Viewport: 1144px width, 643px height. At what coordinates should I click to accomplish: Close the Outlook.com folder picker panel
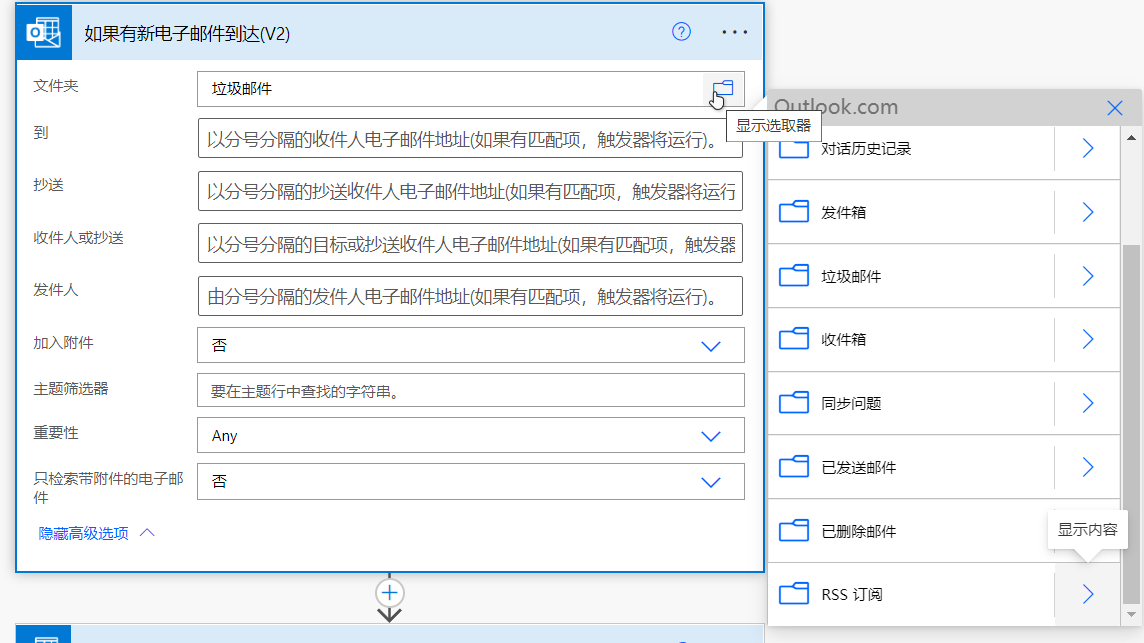1114,108
